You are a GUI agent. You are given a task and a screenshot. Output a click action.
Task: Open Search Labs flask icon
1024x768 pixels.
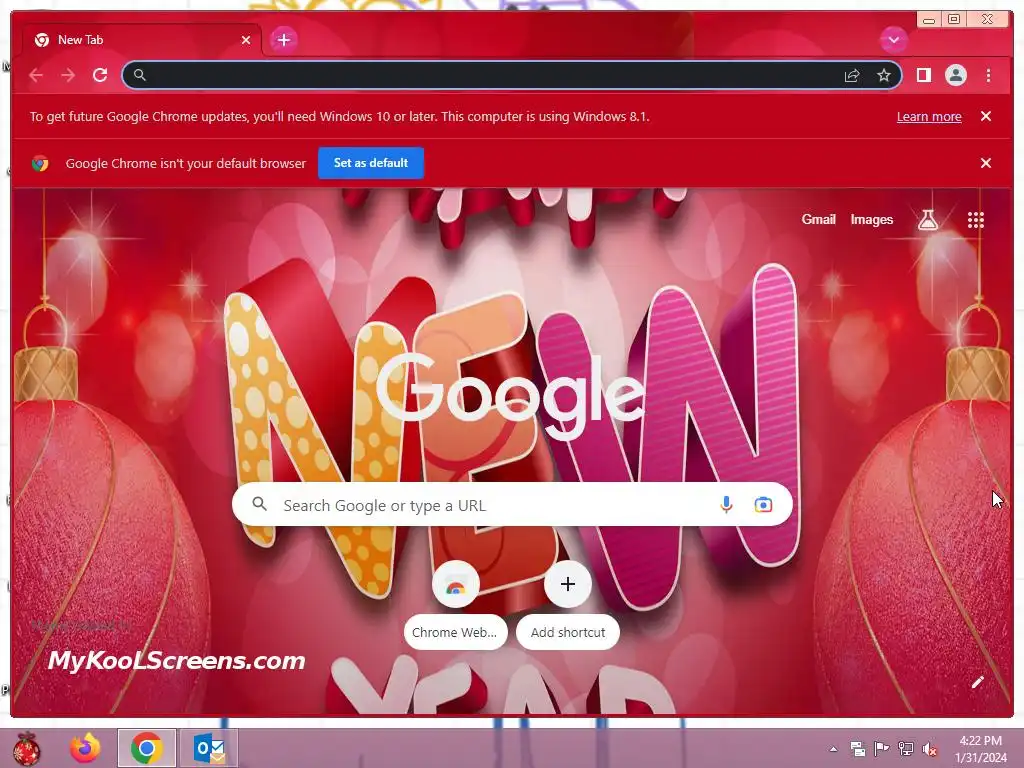pyautogui.click(x=927, y=220)
